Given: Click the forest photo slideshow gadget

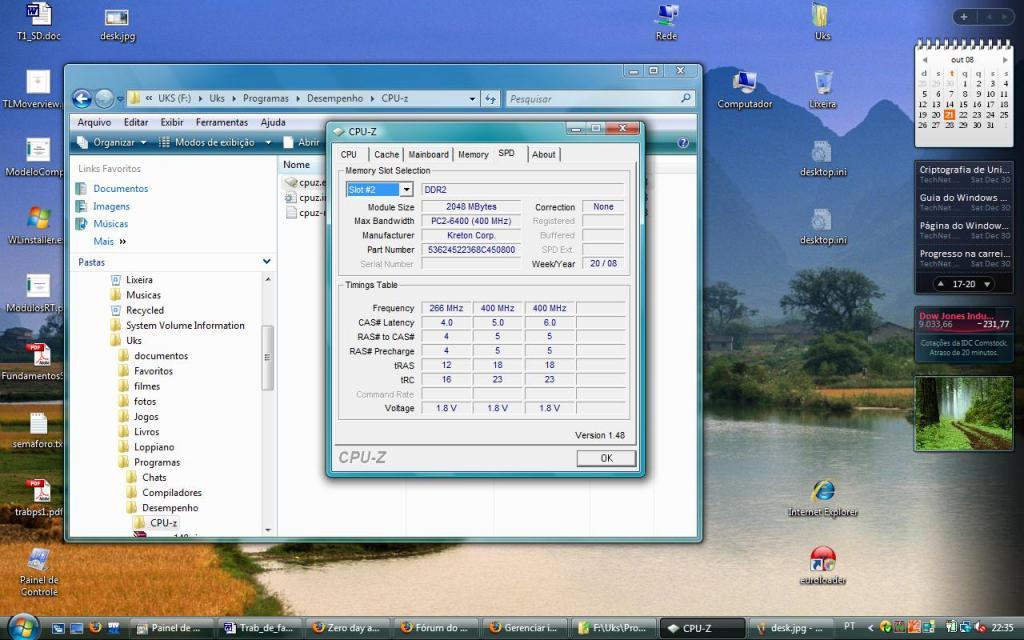Looking at the screenshot, I should coord(964,413).
